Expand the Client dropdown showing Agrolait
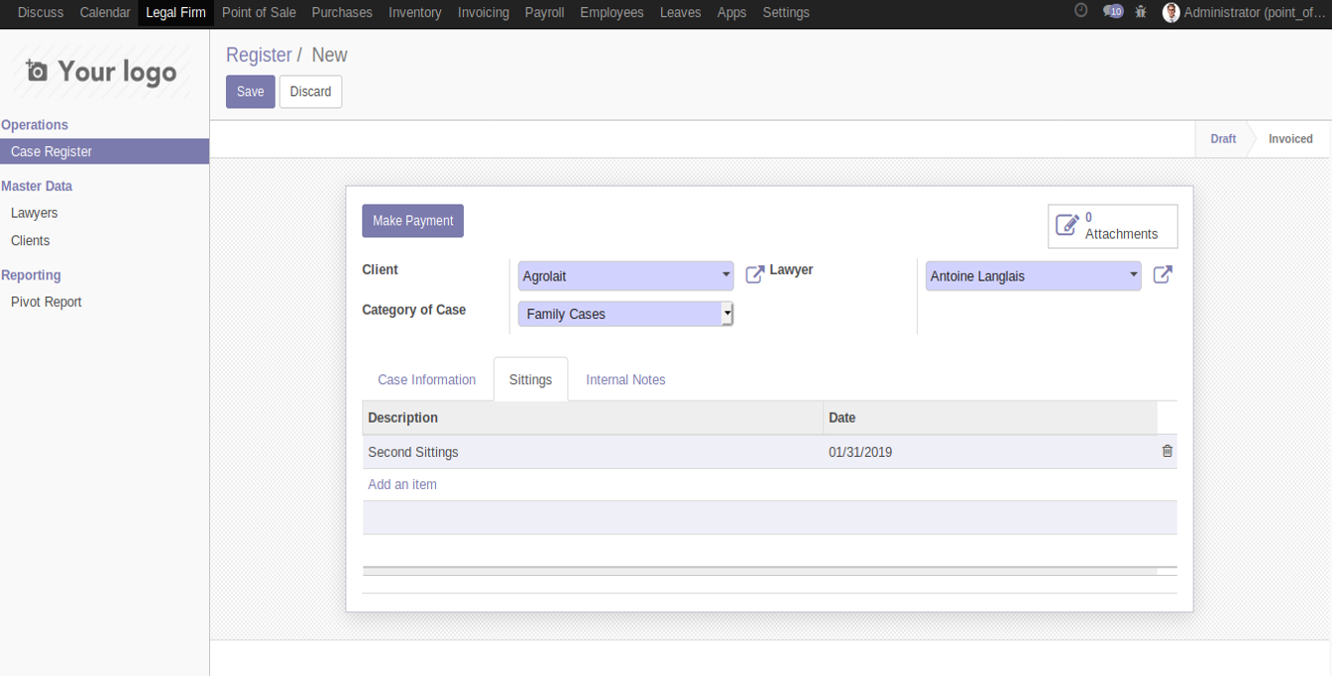Screen dimensions: 1332x676 coord(626,276)
